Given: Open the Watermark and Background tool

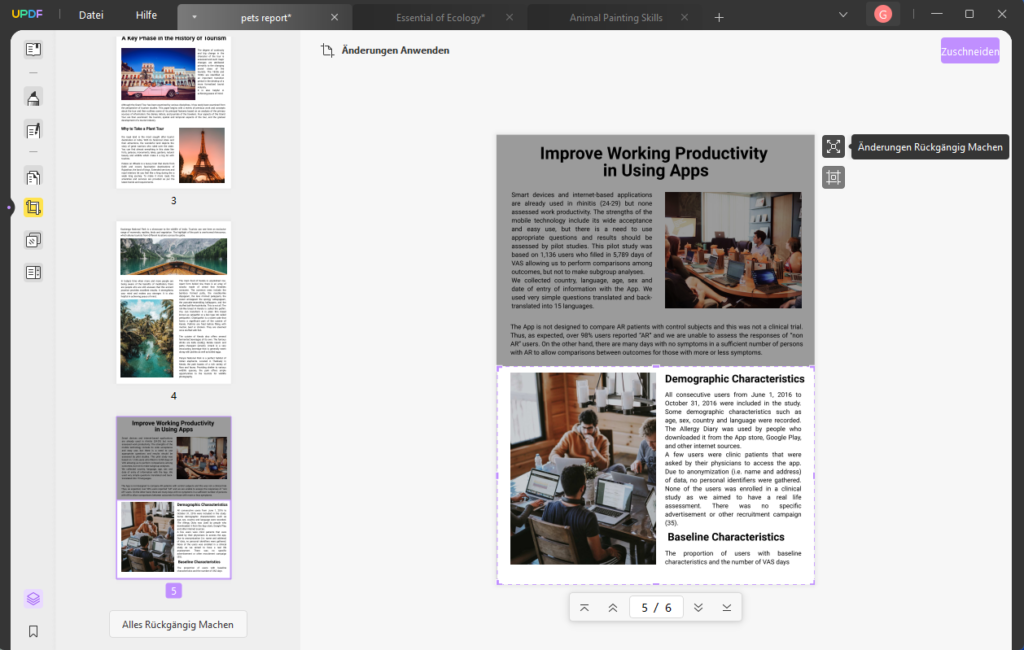Looking at the screenshot, I should pos(33,240).
